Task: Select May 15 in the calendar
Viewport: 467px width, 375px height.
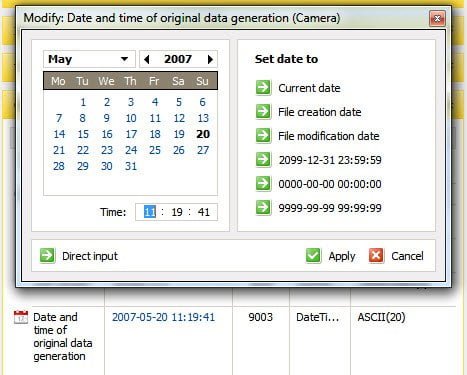Action: click(x=83, y=134)
